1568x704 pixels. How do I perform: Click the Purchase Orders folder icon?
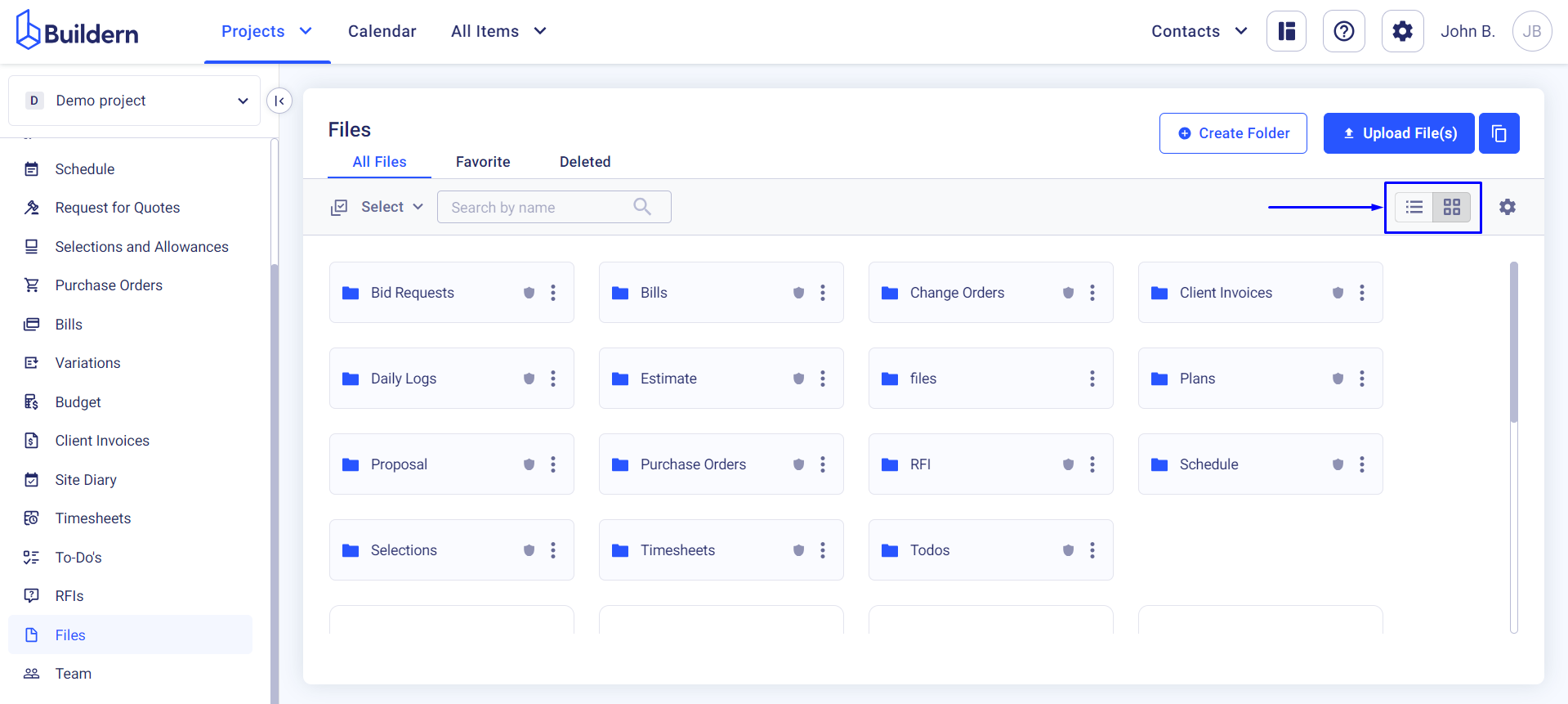pos(620,464)
